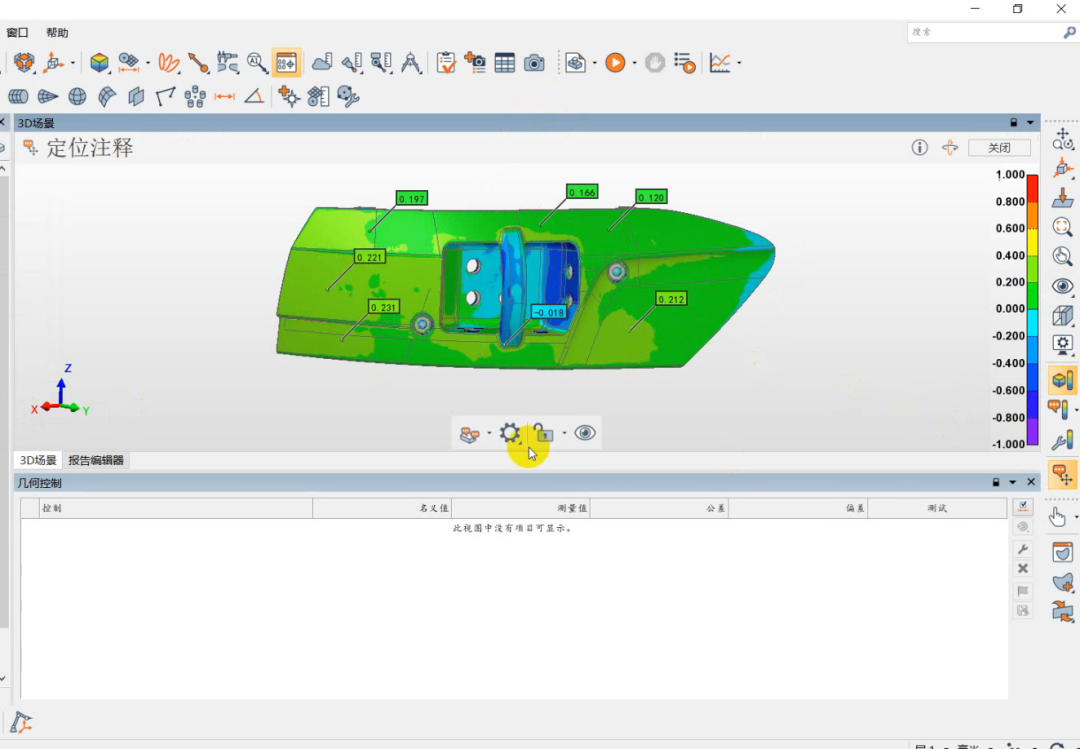Click the angle measurement icon in second row
Viewport: 1080px width, 749px height.
tap(254, 97)
